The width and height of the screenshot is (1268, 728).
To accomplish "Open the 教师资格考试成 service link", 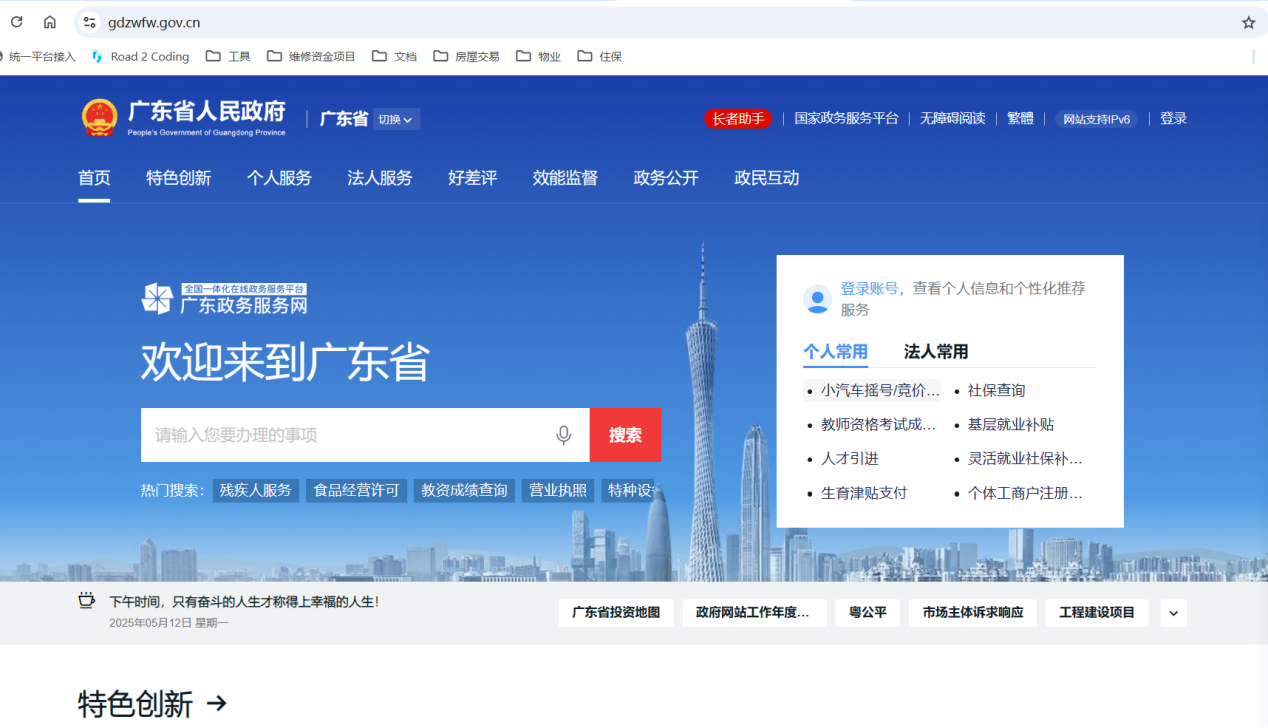I will pos(879,424).
